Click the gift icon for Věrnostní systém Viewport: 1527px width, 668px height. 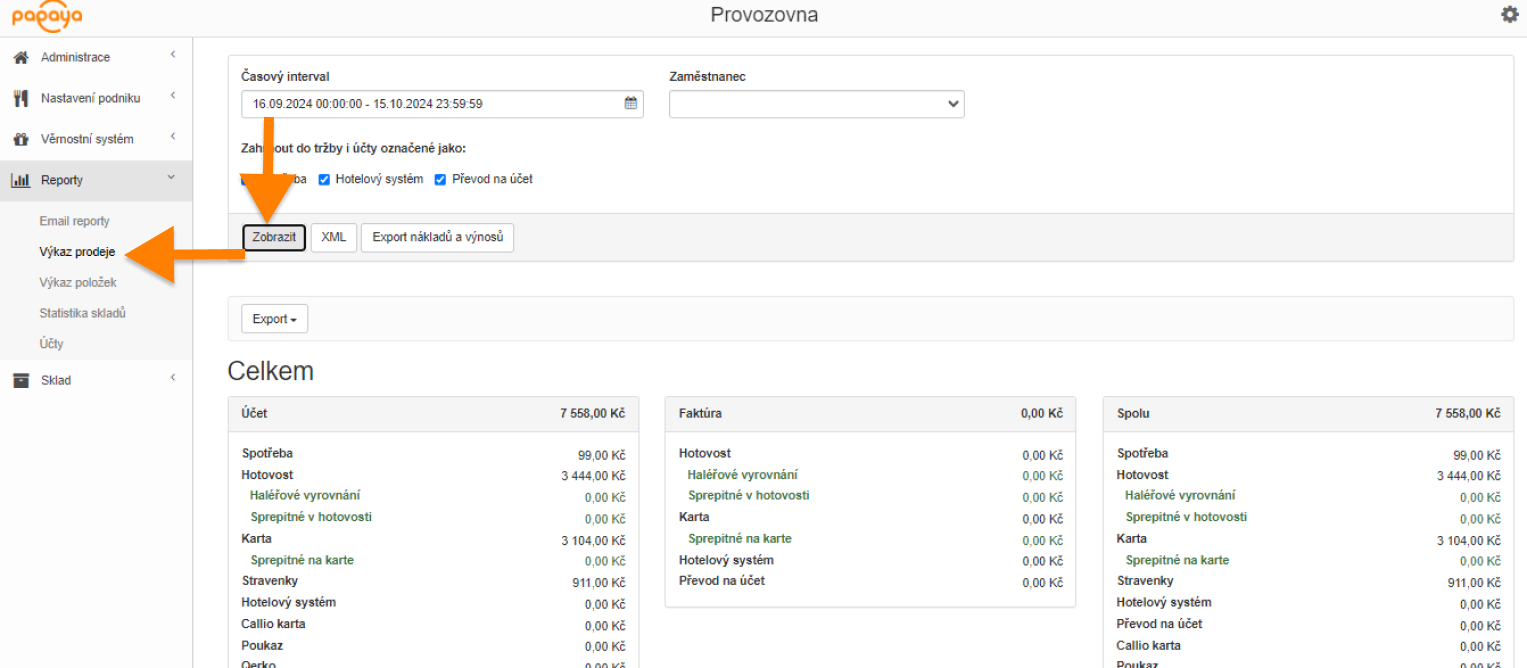click(x=20, y=139)
